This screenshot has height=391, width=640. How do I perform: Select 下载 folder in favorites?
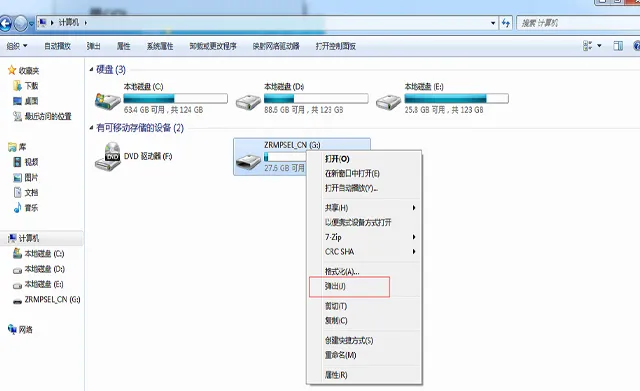point(26,86)
